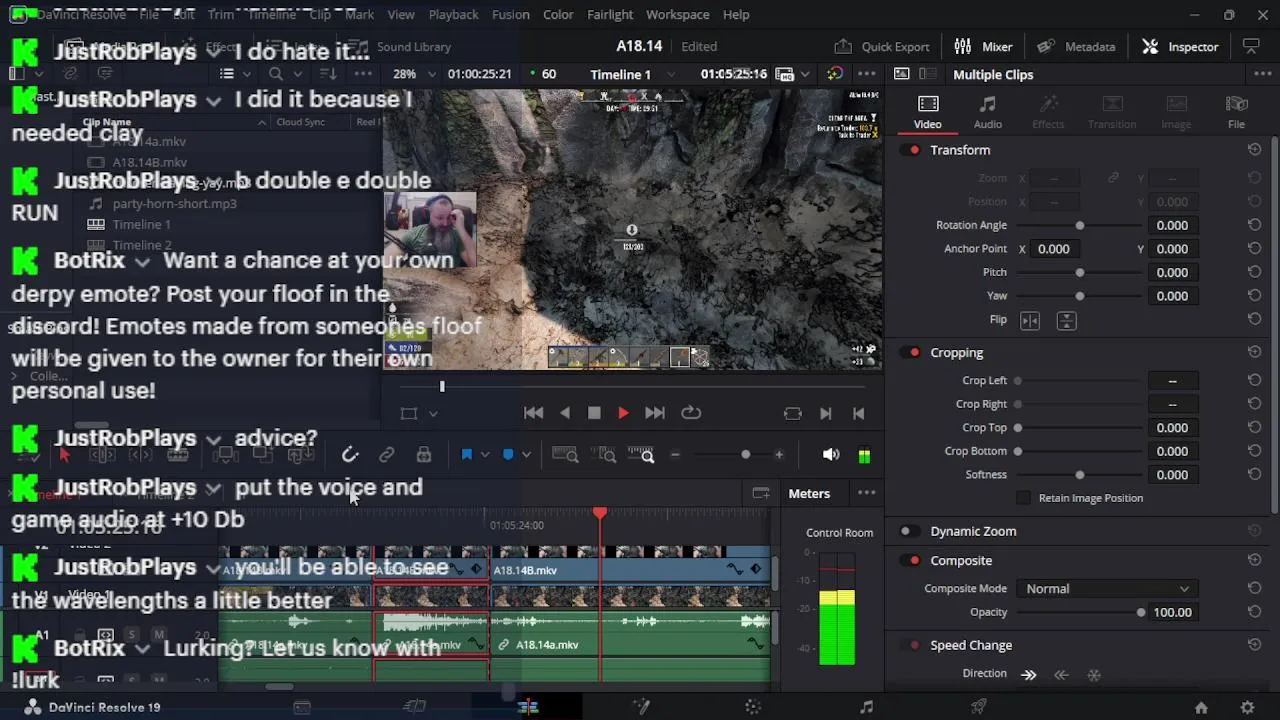Click the match frame icon under viewer
Viewport: 1280px width, 720px height.
coord(792,413)
